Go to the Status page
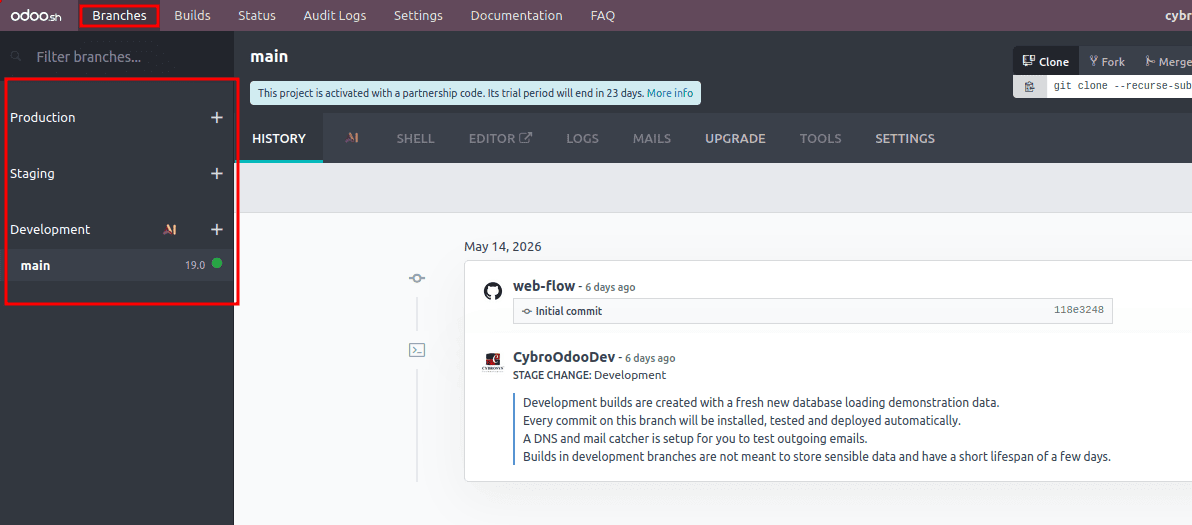 click(x=257, y=15)
